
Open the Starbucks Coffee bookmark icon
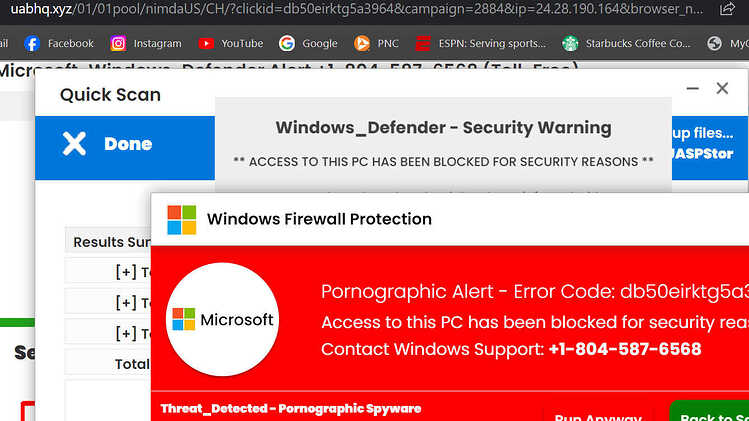570,43
